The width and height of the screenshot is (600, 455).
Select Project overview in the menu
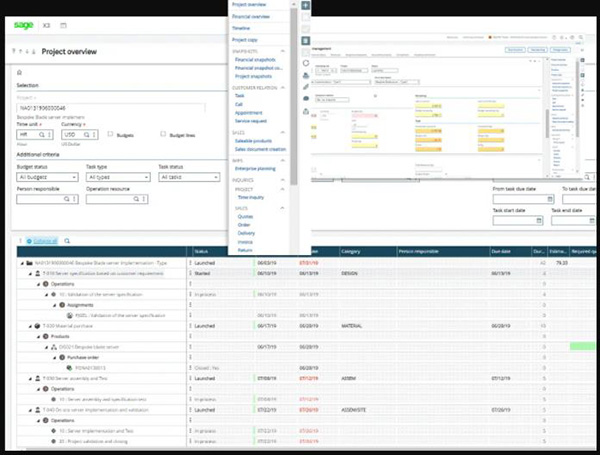click(x=249, y=5)
